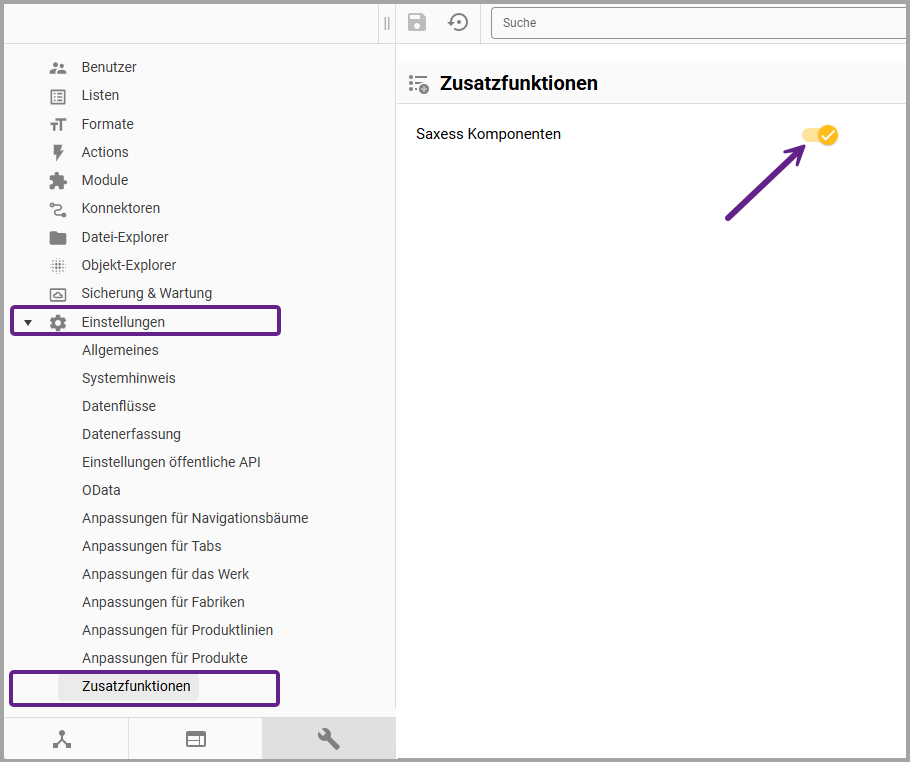Screen dimensions: 910x762
Task: Switch to the layout window bottom tab
Action: pos(196,739)
